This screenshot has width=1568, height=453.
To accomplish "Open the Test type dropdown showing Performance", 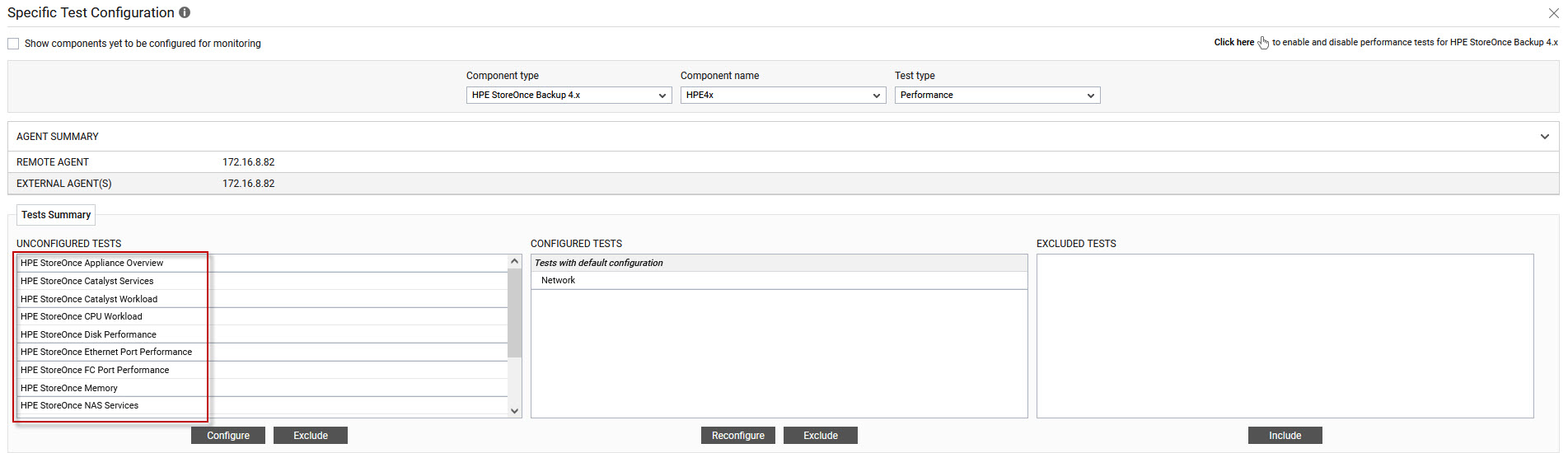I will coord(997,96).
